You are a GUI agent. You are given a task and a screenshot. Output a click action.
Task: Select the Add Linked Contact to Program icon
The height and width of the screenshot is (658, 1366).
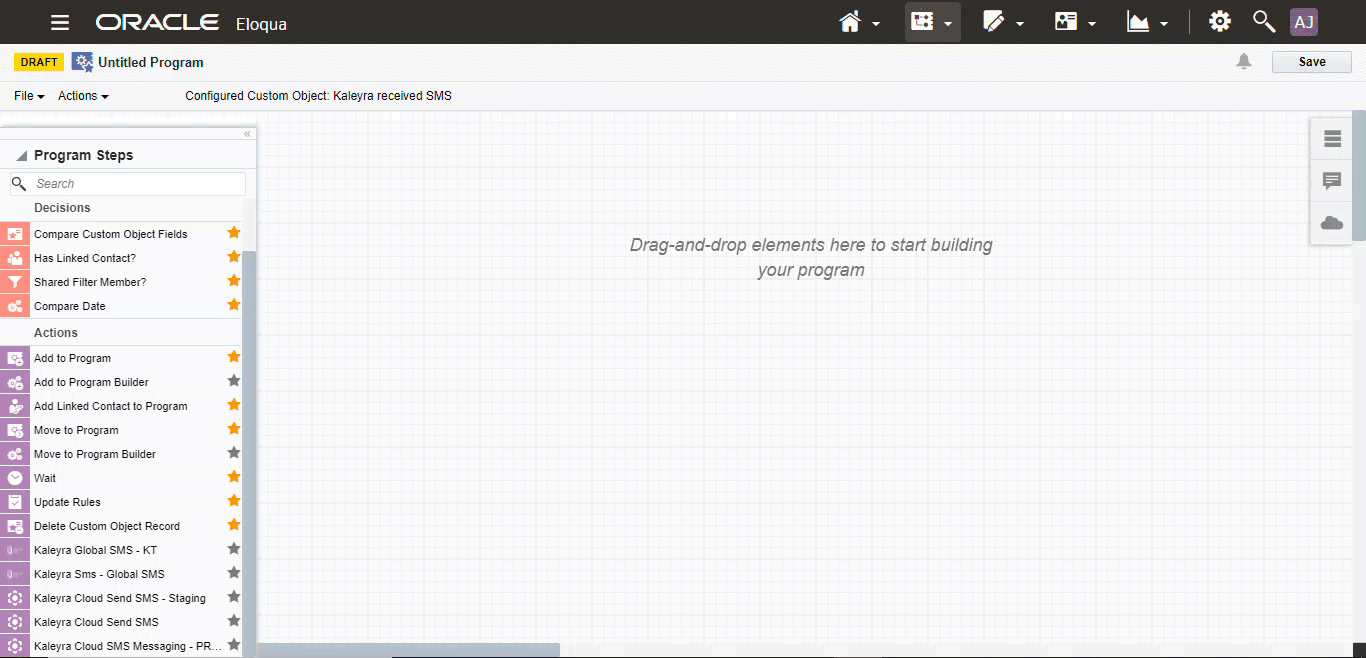coord(15,406)
